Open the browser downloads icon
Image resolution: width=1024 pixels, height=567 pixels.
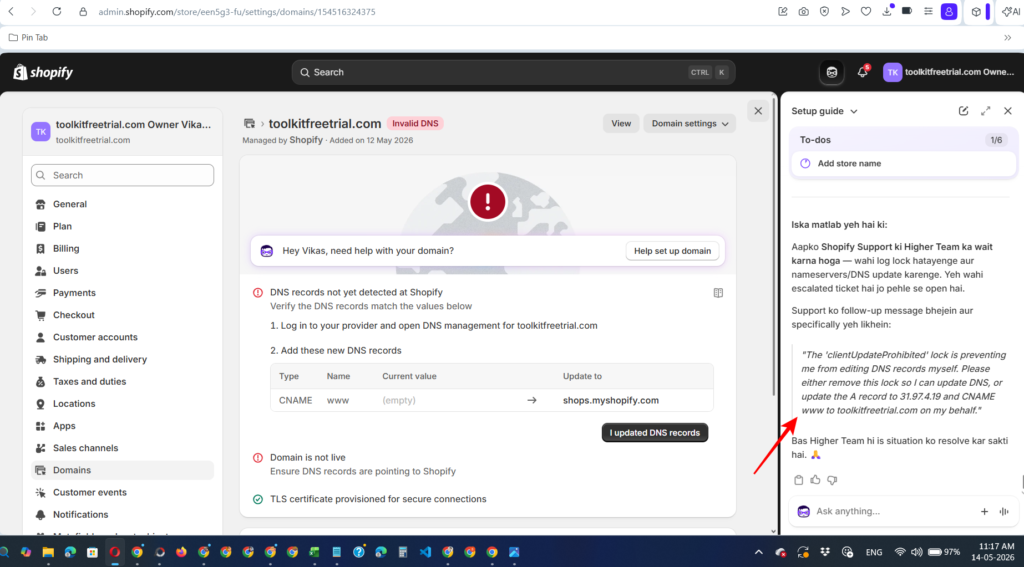tap(887, 11)
